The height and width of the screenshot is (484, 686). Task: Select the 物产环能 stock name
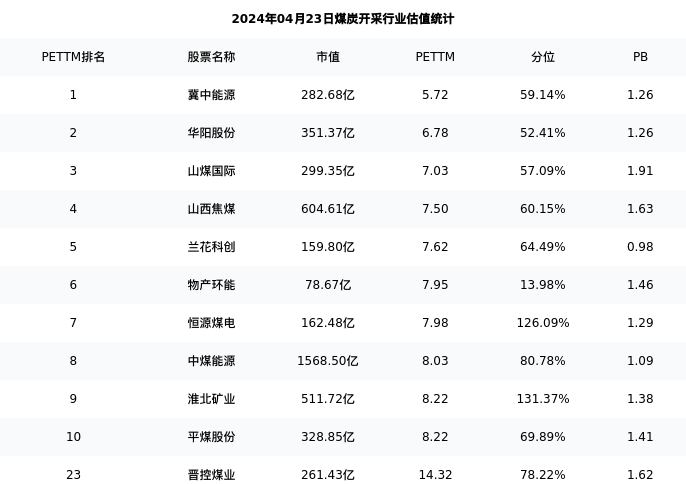(x=211, y=285)
